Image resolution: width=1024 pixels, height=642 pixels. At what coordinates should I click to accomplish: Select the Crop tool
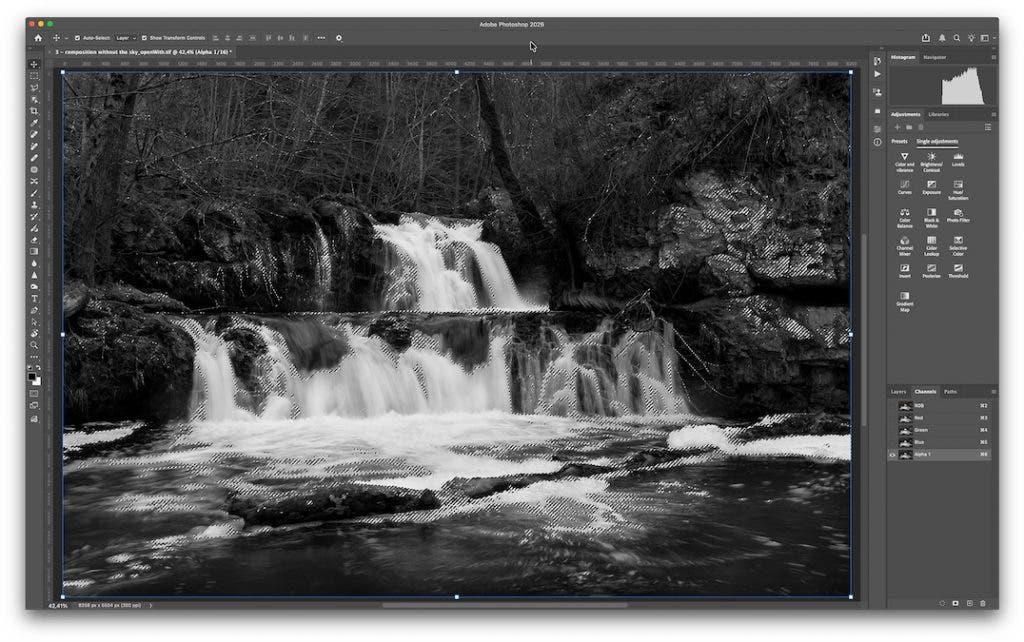tap(34, 112)
